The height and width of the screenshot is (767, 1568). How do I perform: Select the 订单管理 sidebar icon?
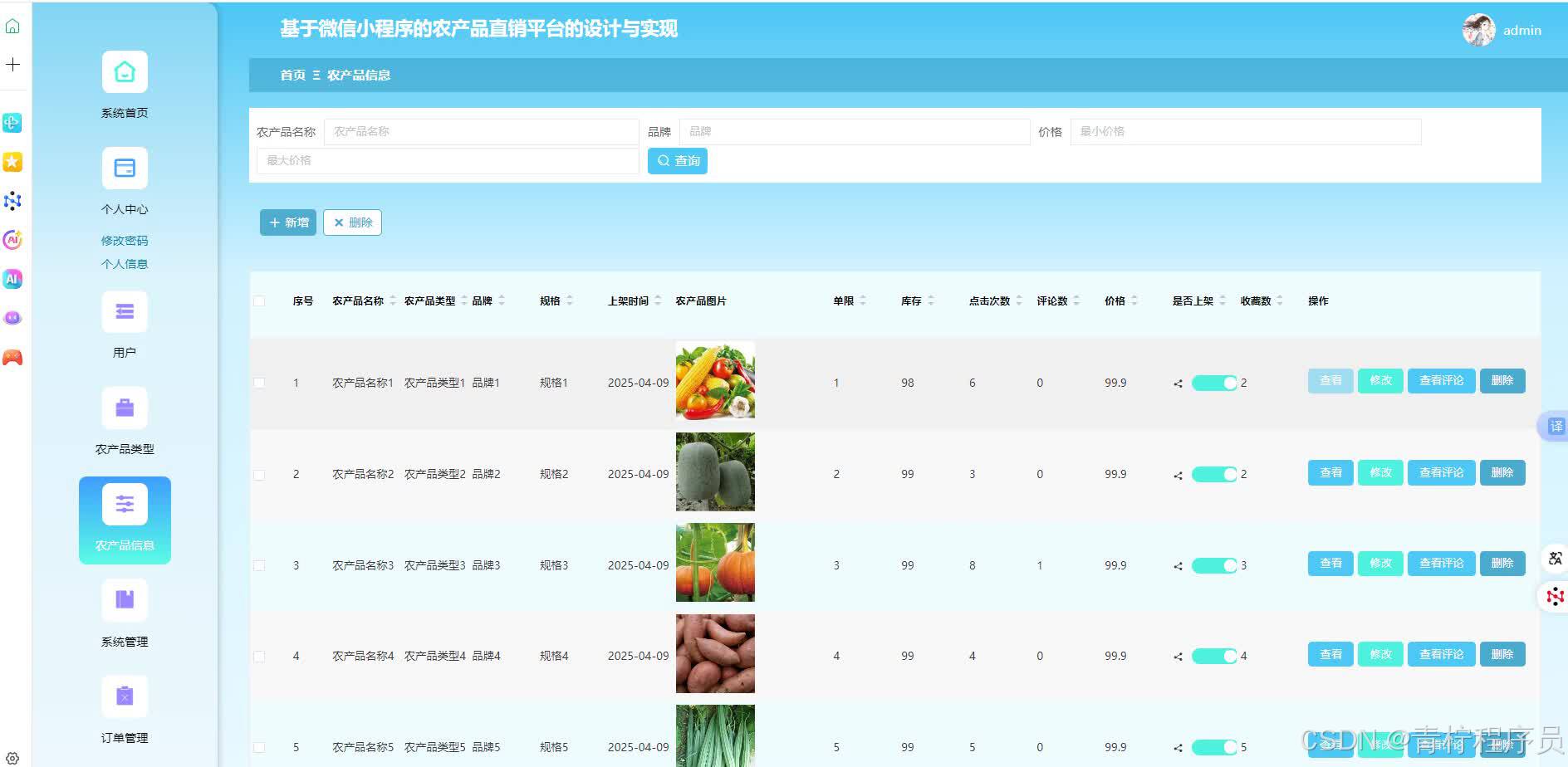(124, 696)
